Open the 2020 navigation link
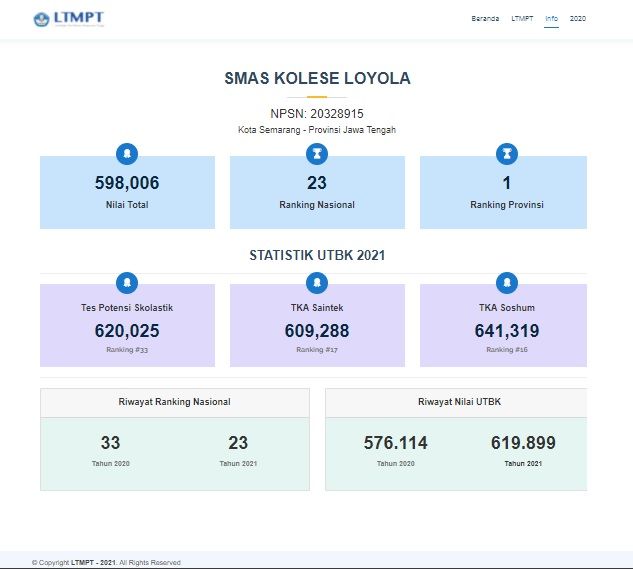 click(578, 19)
